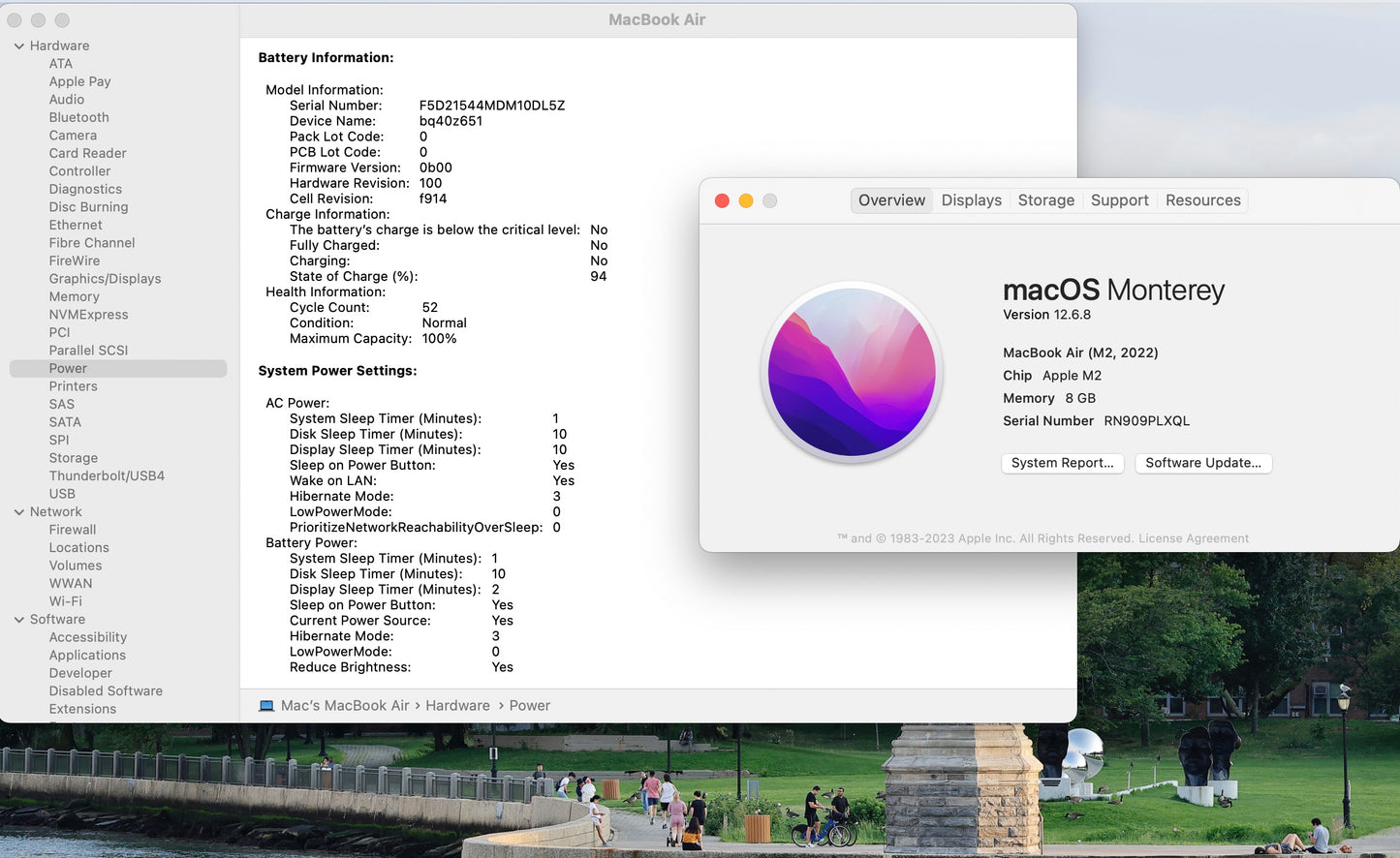Image resolution: width=1400 pixels, height=858 pixels.
Task: Close the About This Mac window
Action: coord(722,200)
